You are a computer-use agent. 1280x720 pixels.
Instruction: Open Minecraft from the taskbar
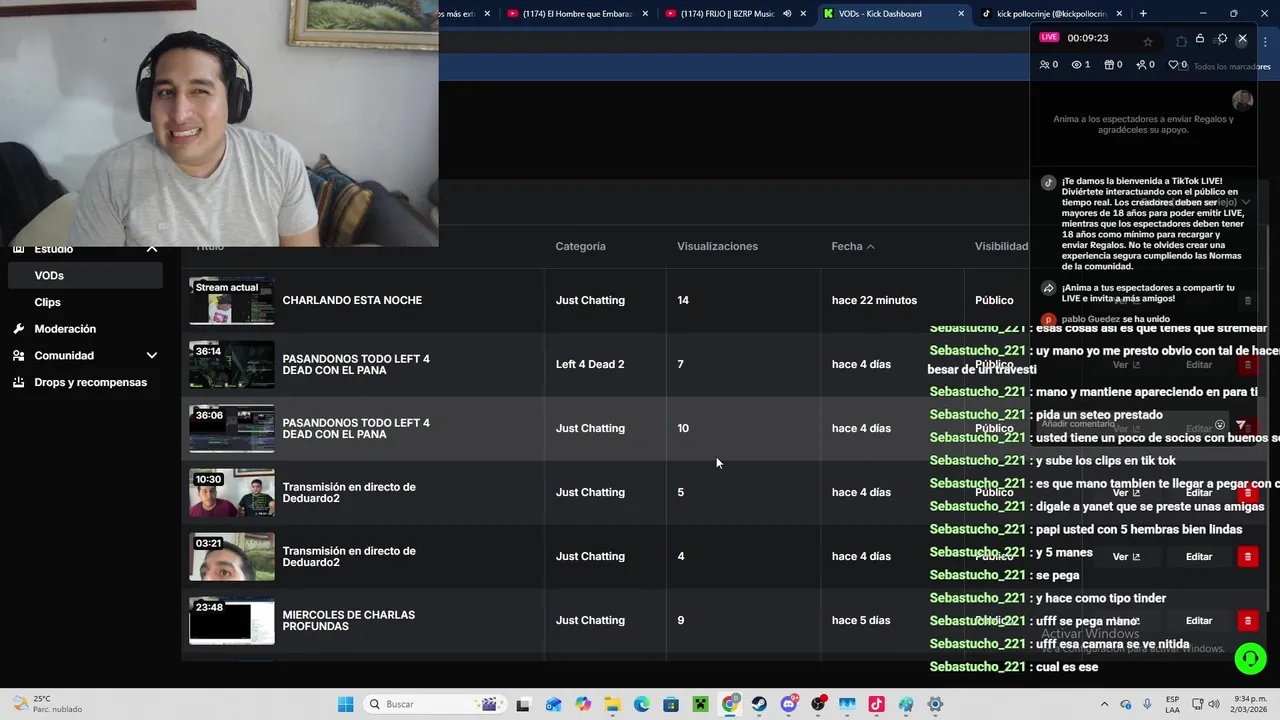pos(700,704)
